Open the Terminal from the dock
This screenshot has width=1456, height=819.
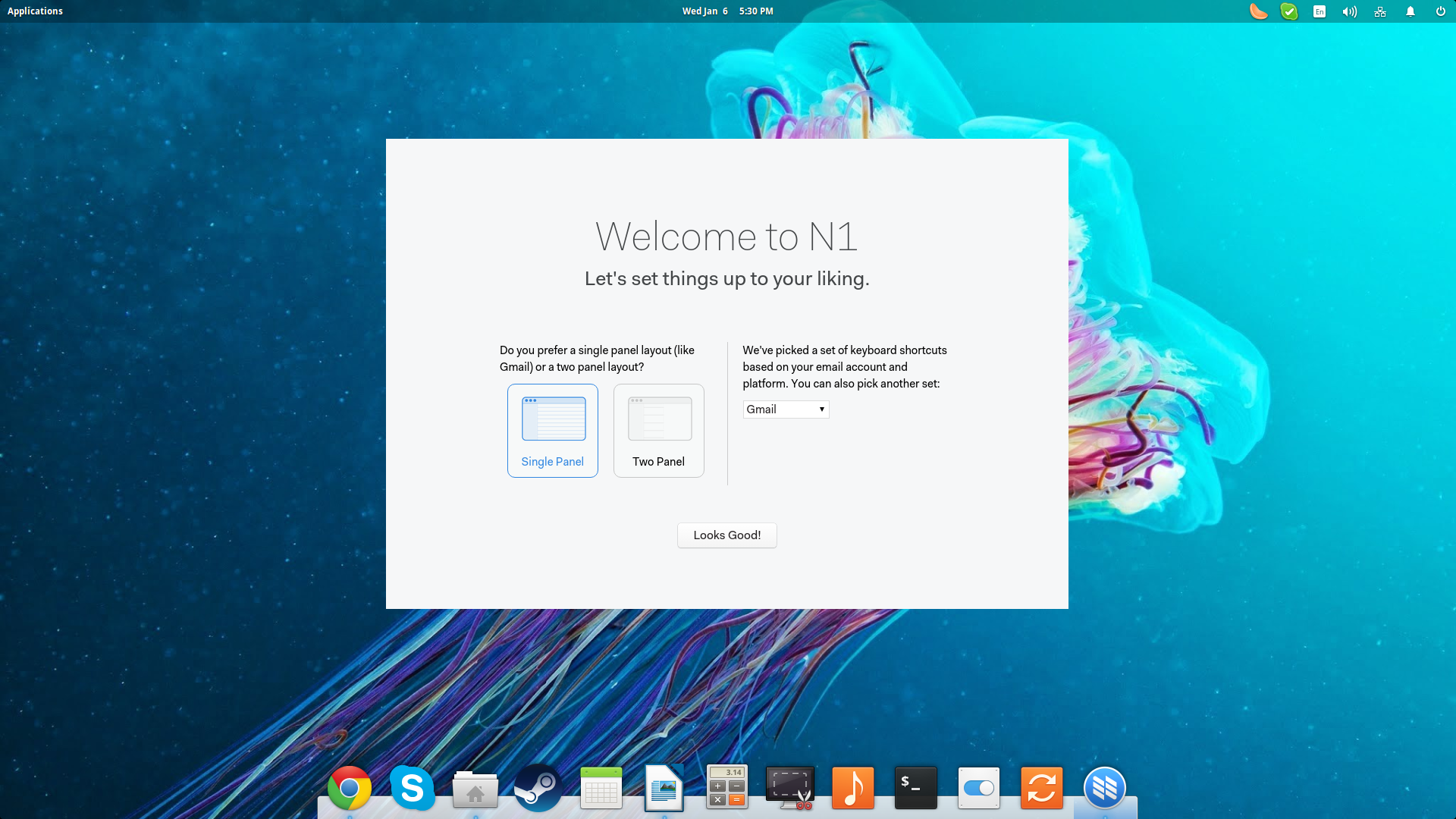point(916,788)
